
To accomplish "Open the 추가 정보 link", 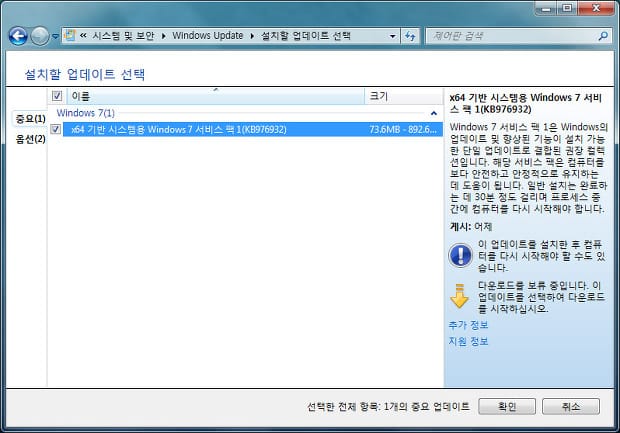I will (x=468, y=325).
